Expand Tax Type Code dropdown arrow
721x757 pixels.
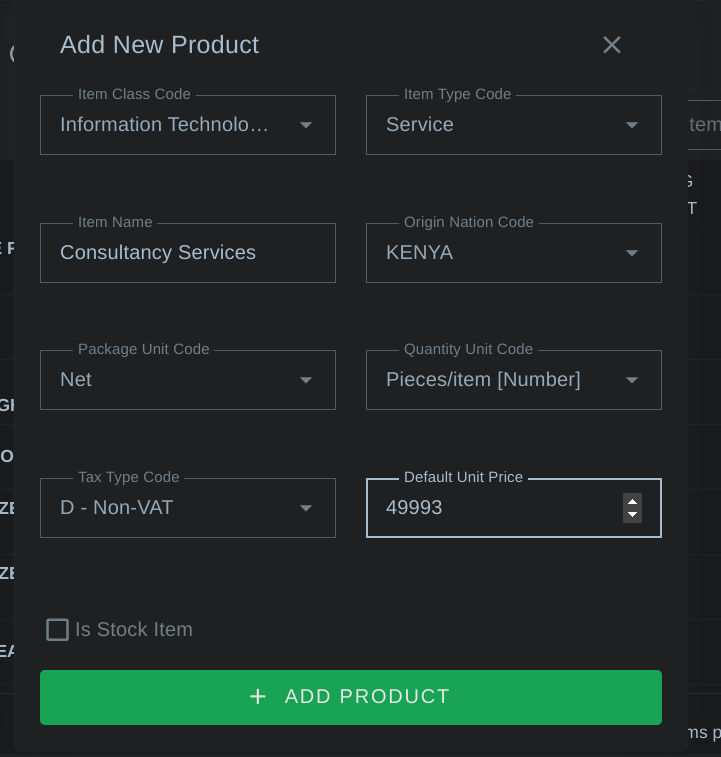306,508
